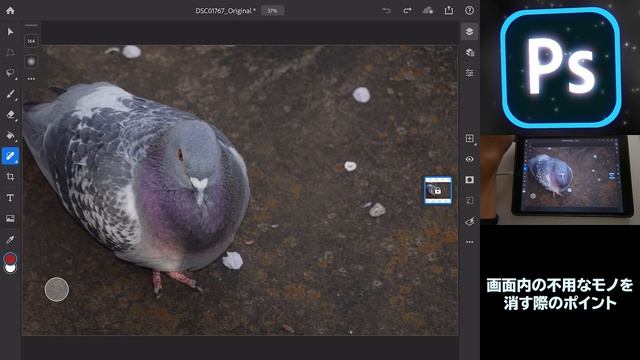This screenshot has height=360, width=640.
Task: Open the brush size setting showing 164
Action: 31,41
